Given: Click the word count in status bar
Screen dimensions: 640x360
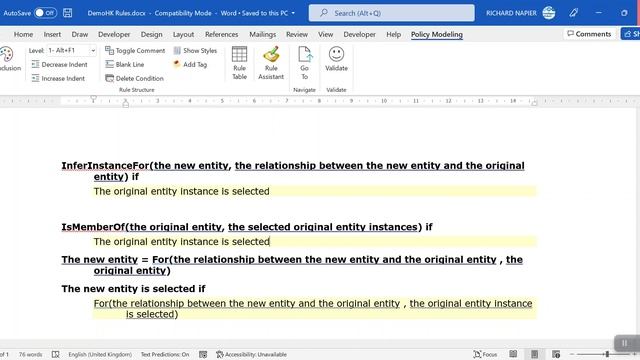Looking at the screenshot, I should 31,354.
